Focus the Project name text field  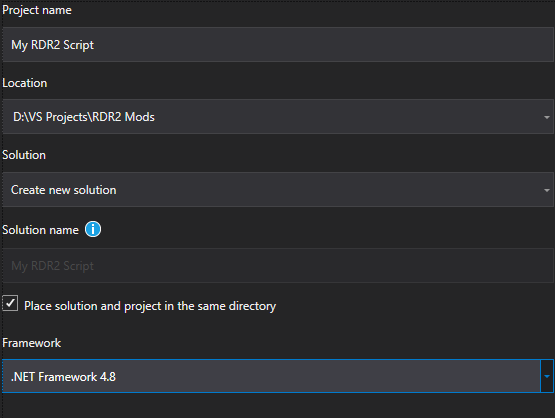[278, 45]
